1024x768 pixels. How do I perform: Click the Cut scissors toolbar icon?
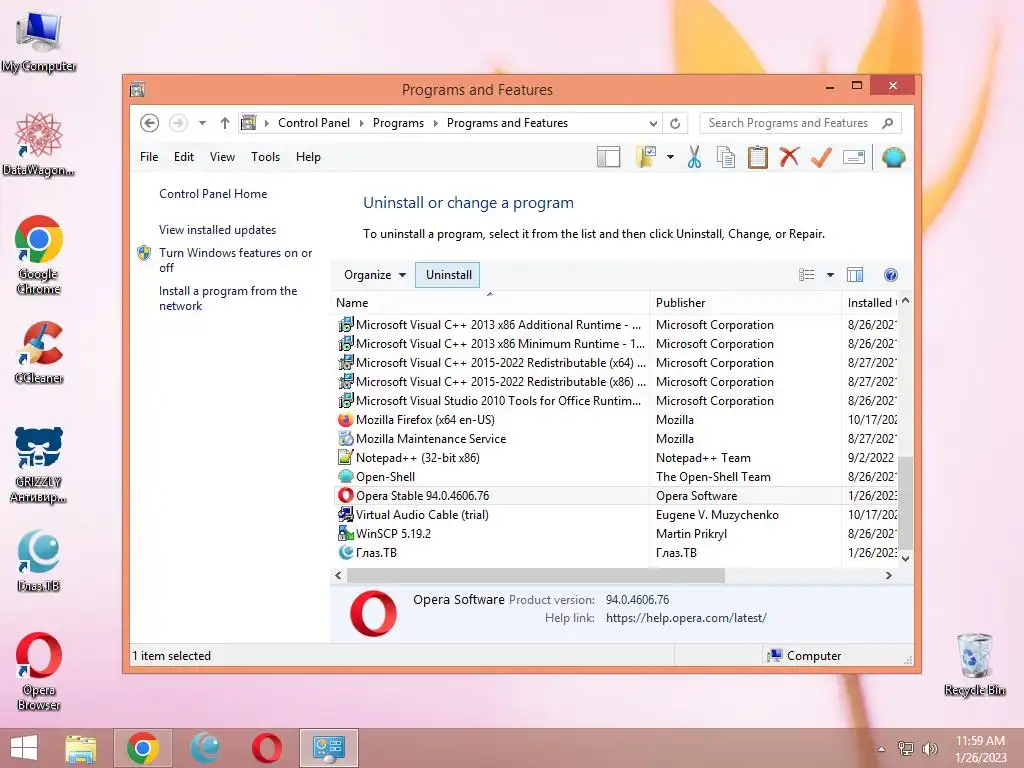[694, 157]
